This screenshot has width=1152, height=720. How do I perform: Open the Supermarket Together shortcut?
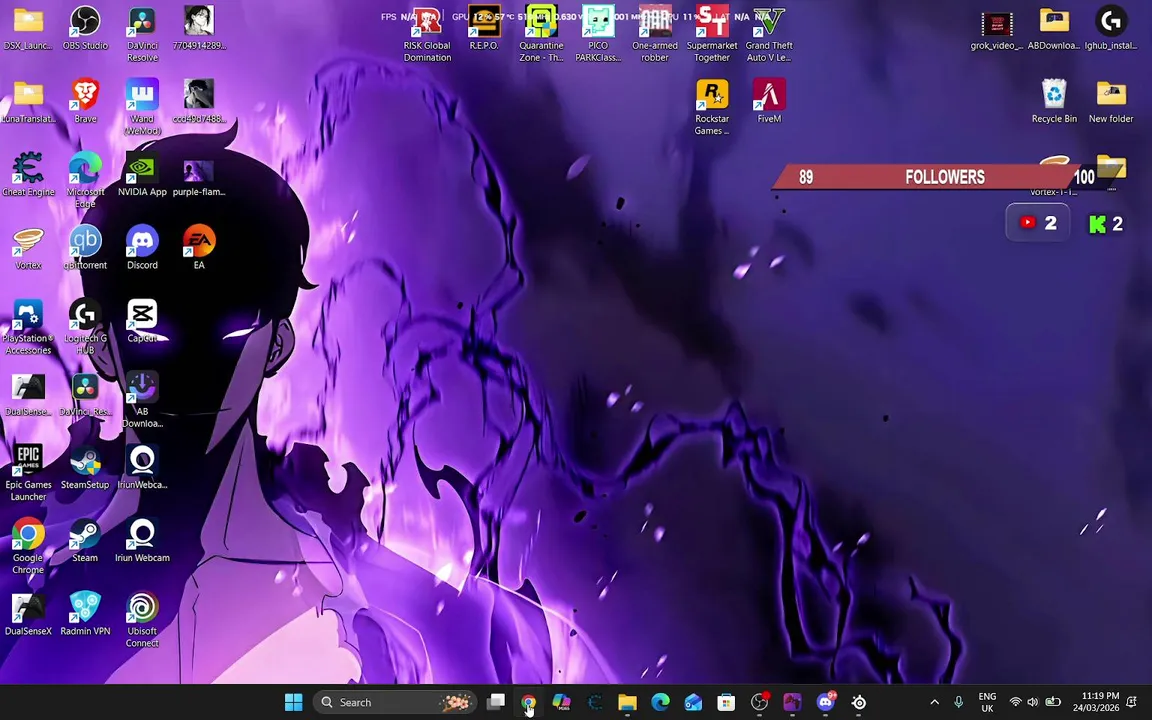(x=712, y=35)
